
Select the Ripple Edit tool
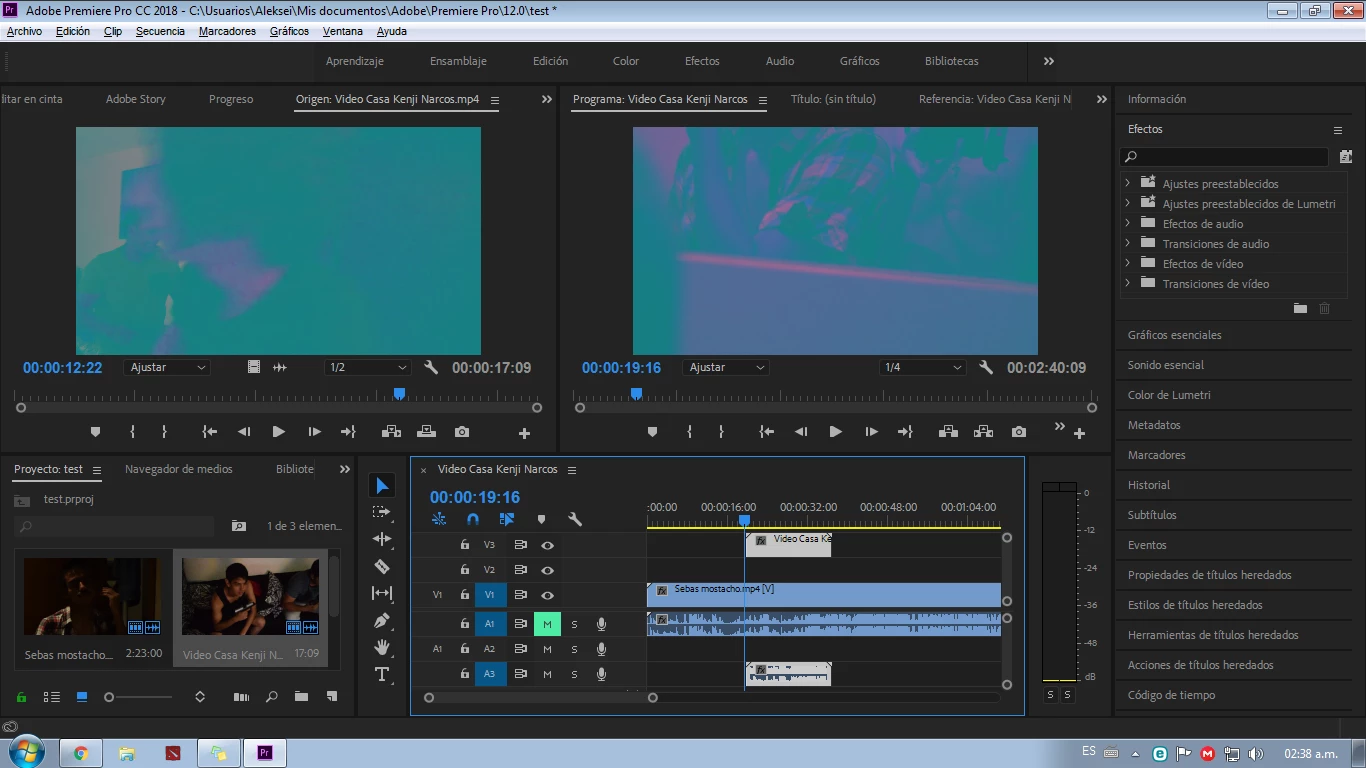click(382, 539)
